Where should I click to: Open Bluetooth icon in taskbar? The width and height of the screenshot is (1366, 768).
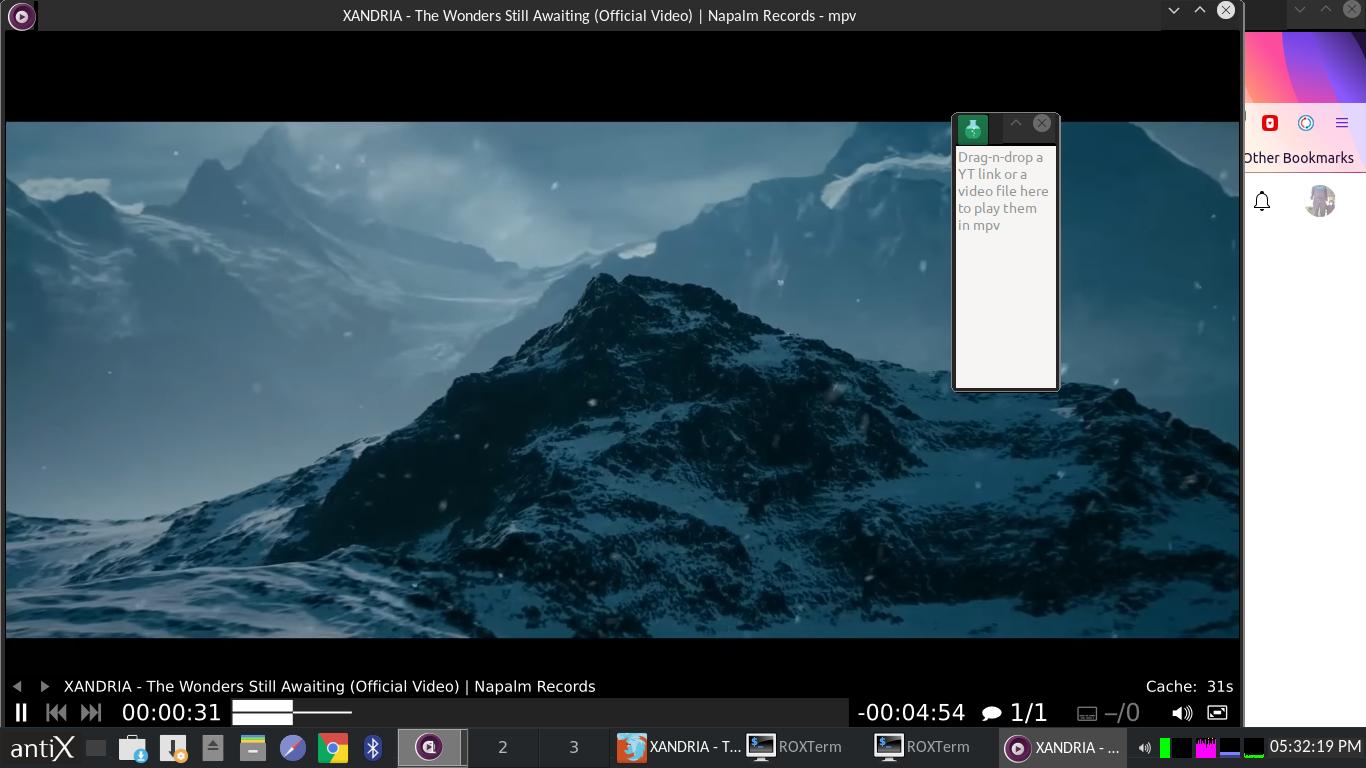[373, 747]
